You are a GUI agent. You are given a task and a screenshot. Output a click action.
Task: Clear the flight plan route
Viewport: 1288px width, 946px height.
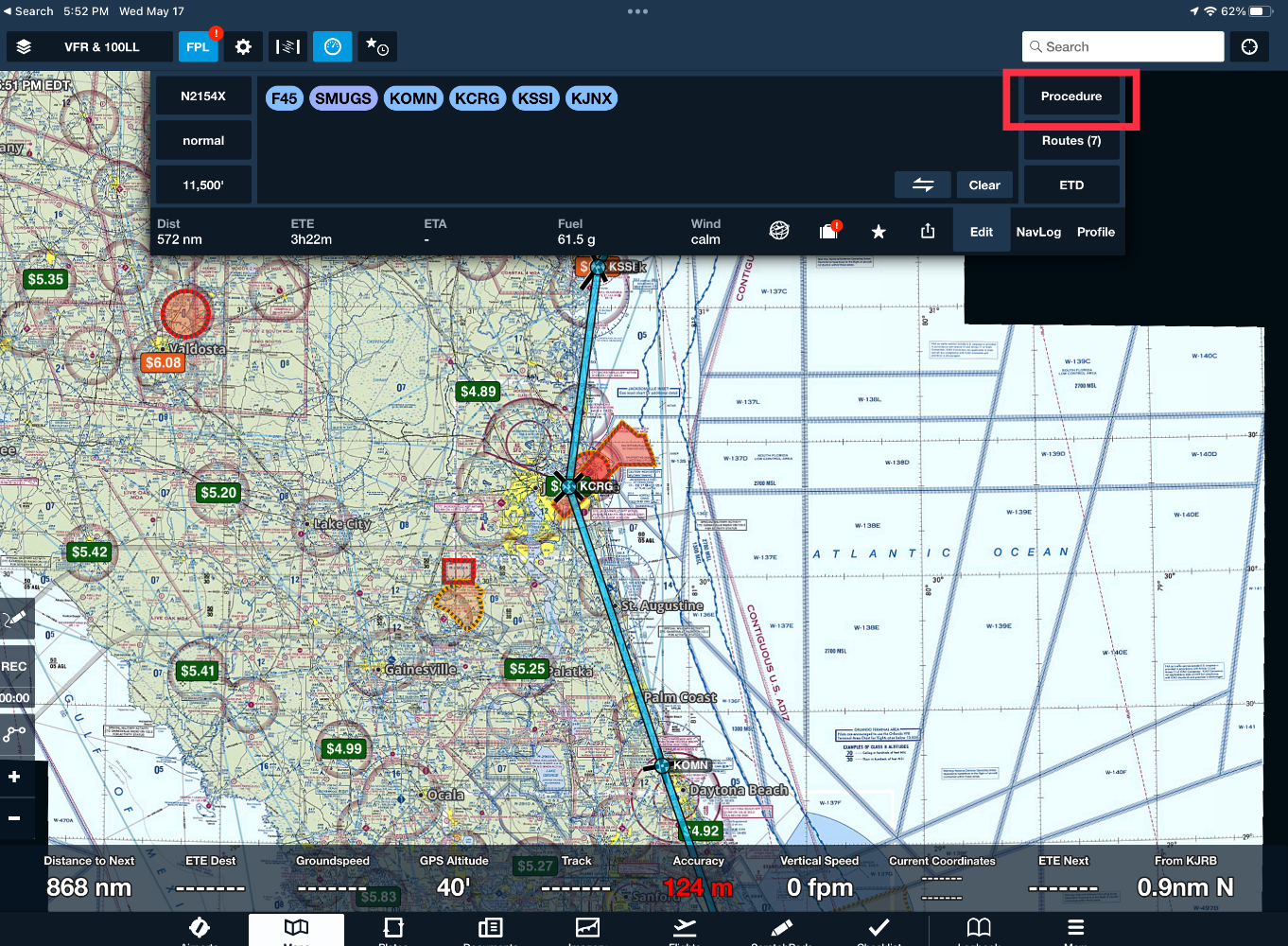984,184
